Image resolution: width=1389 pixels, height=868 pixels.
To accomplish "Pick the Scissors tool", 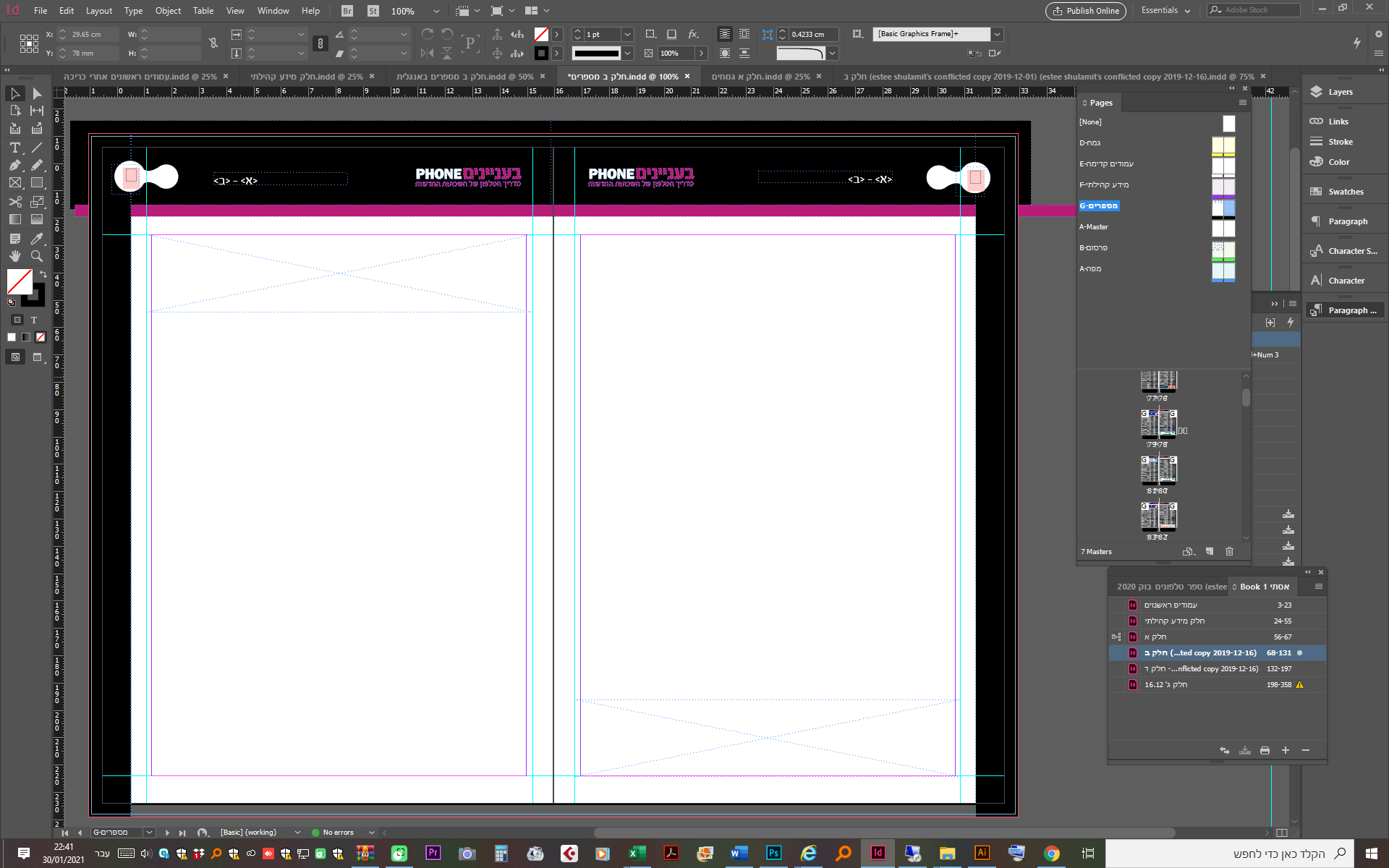I will click(14, 202).
